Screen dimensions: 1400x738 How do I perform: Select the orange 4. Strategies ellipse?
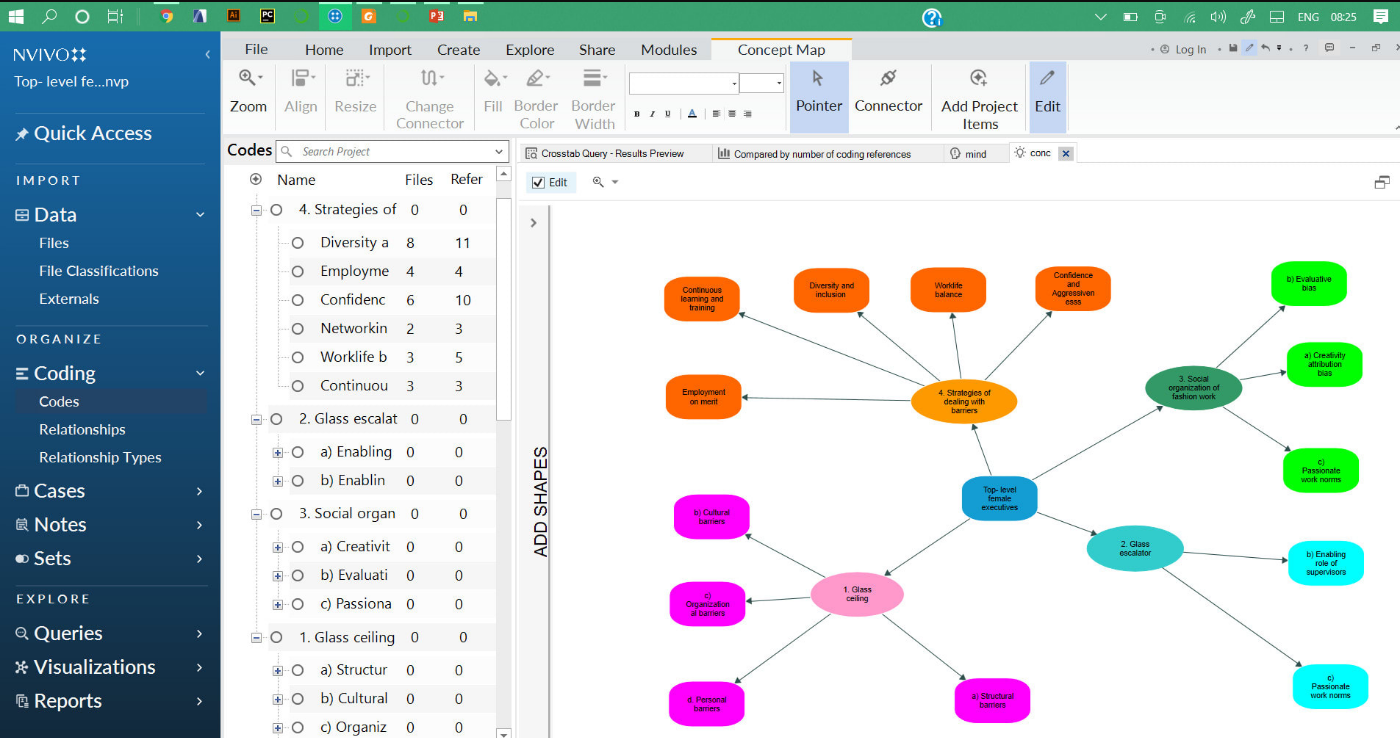click(x=964, y=402)
